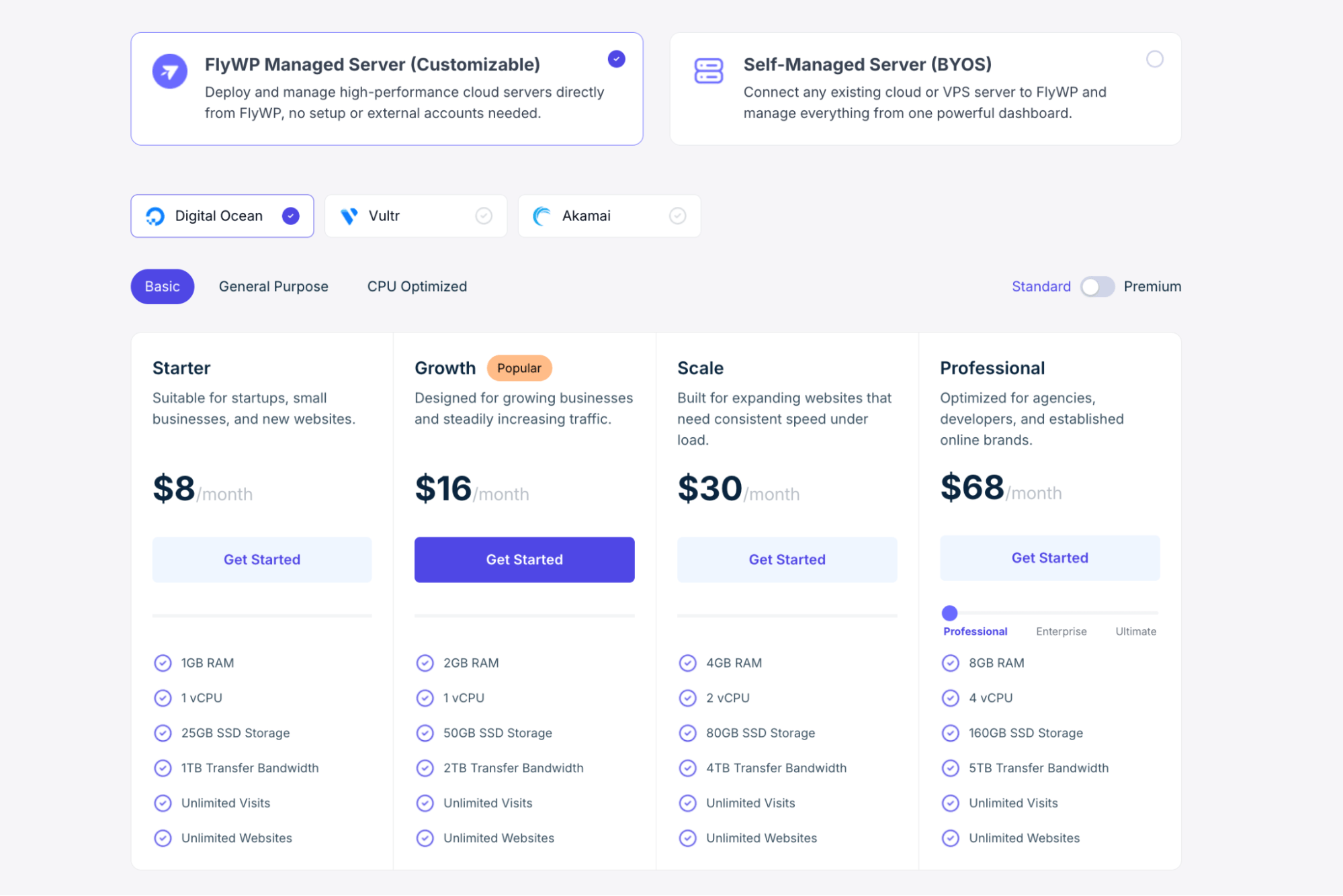Click the Vultr logo icon
The image size is (1343, 896).
pyautogui.click(x=349, y=216)
